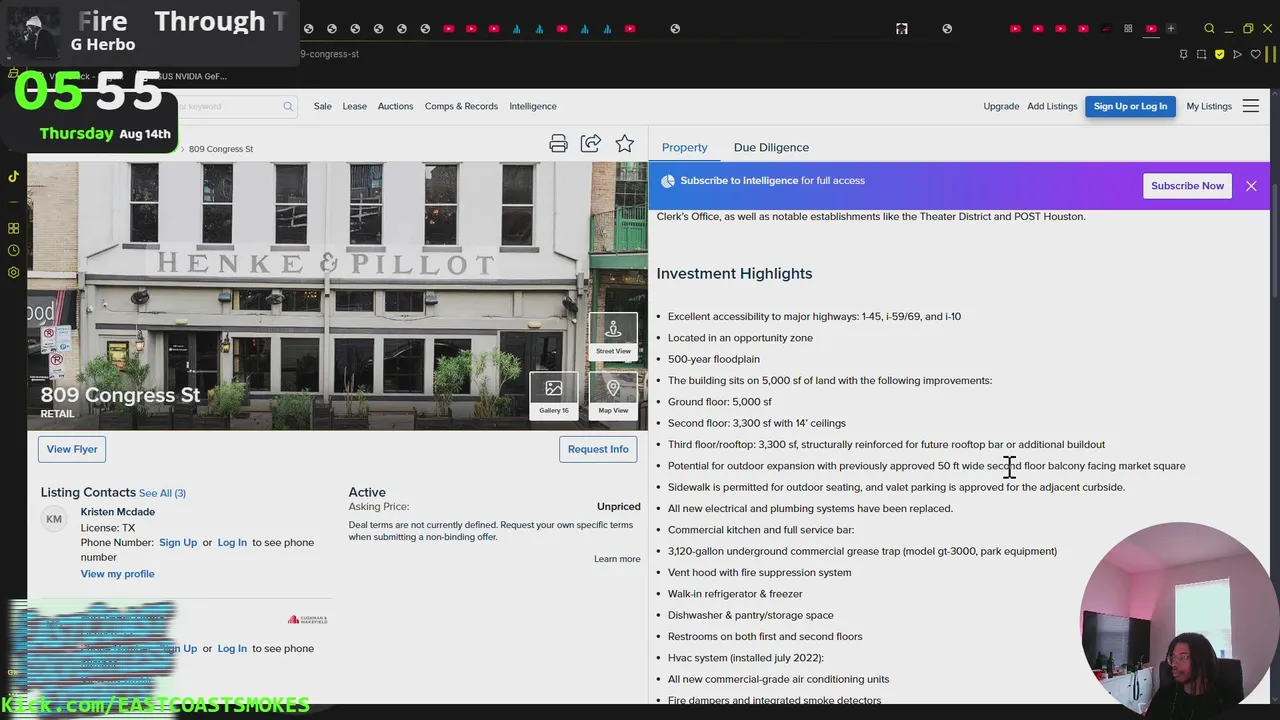Click the Cushman & Wakefield logo
The image size is (1280, 720).
click(307, 620)
